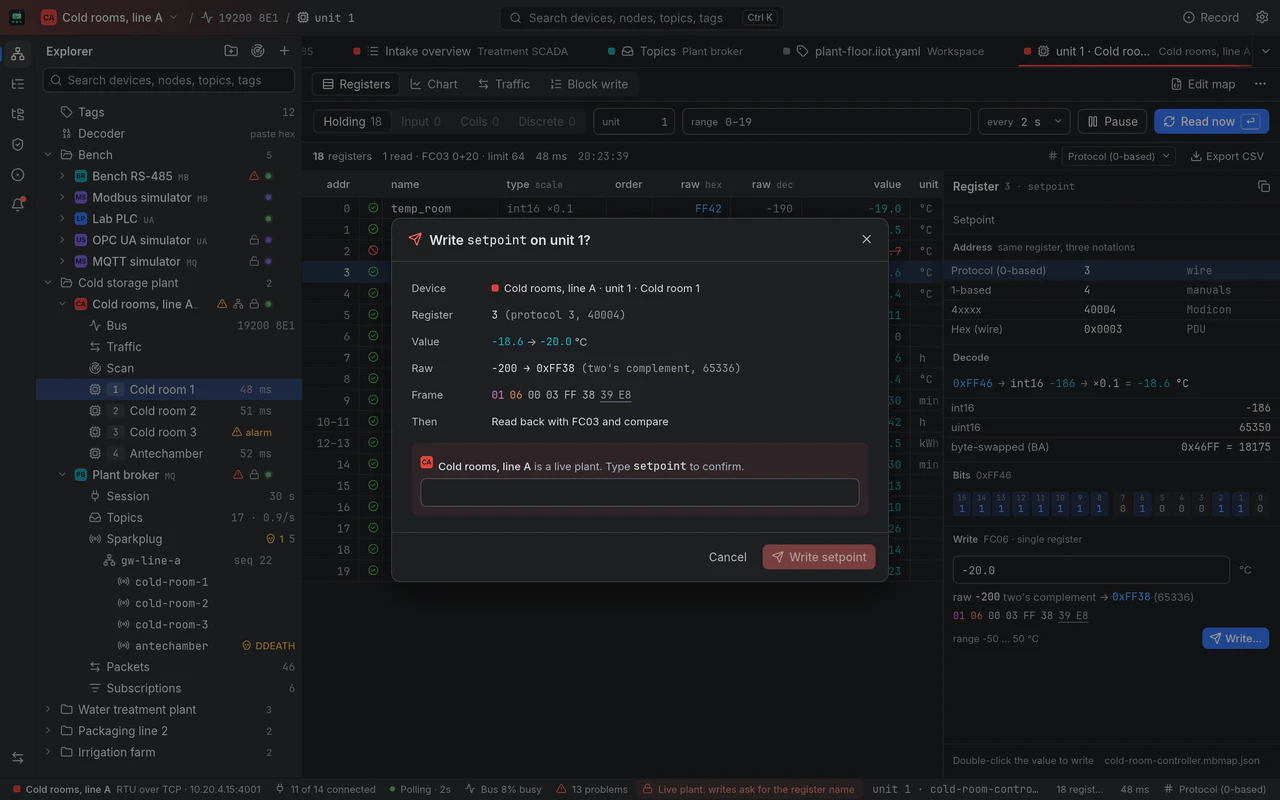Switch to the Block write tab
The height and width of the screenshot is (800, 1280).
click(x=589, y=84)
